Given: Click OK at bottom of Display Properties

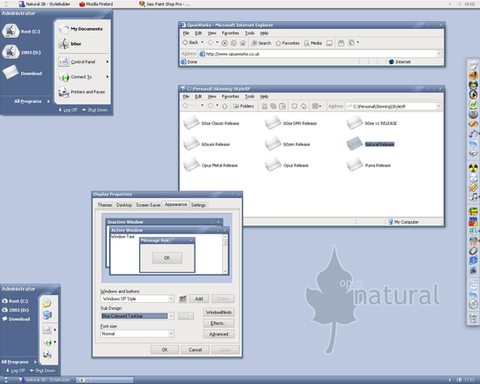Looking at the screenshot, I should click(165, 350).
